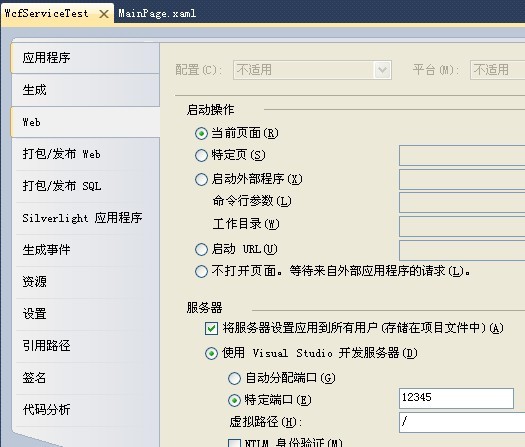Screen dimensions: 525x447
Task: Open the 引用路径 page
Action: [85, 346]
